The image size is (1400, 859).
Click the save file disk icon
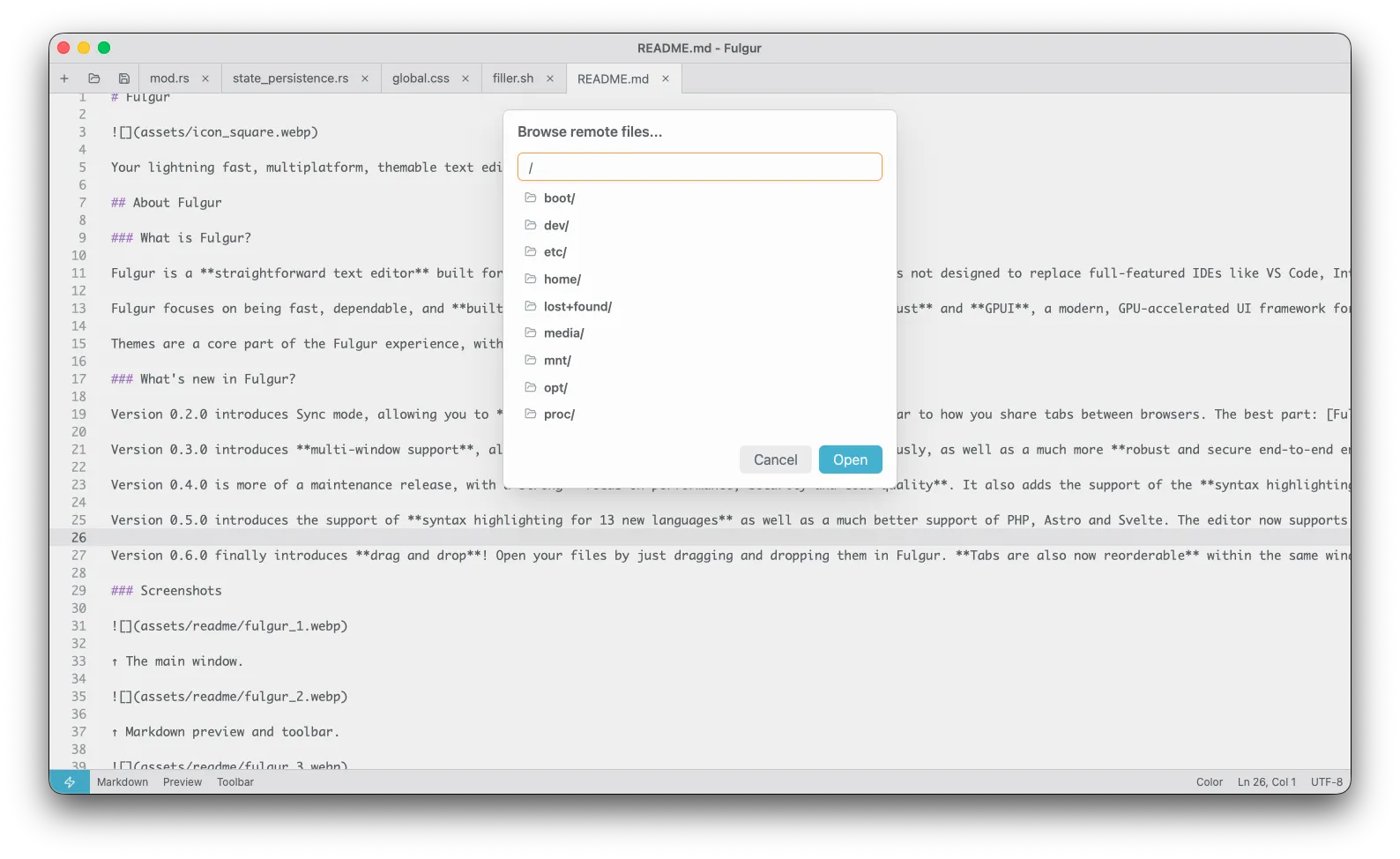(124, 78)
